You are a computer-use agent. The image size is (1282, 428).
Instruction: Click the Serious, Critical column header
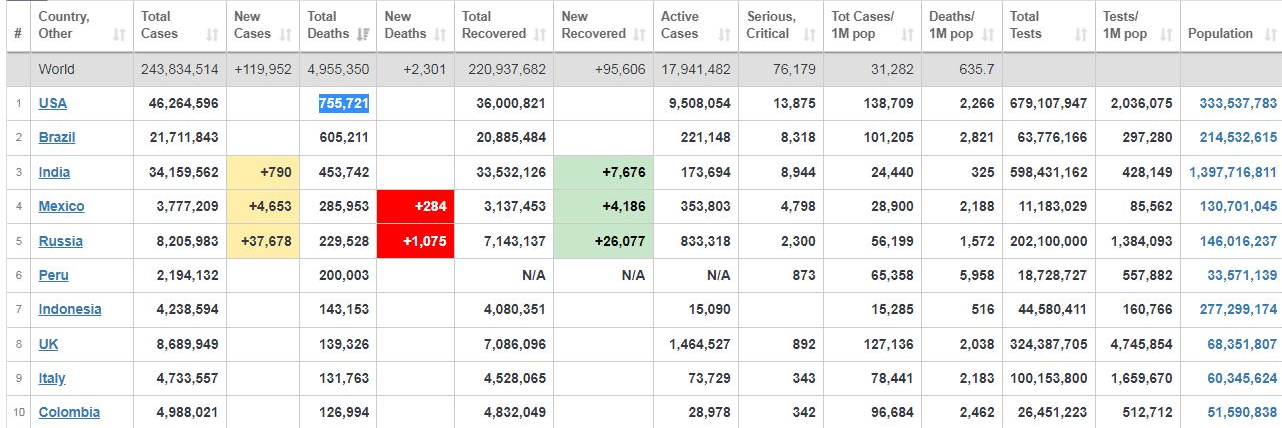coord(781,25)
